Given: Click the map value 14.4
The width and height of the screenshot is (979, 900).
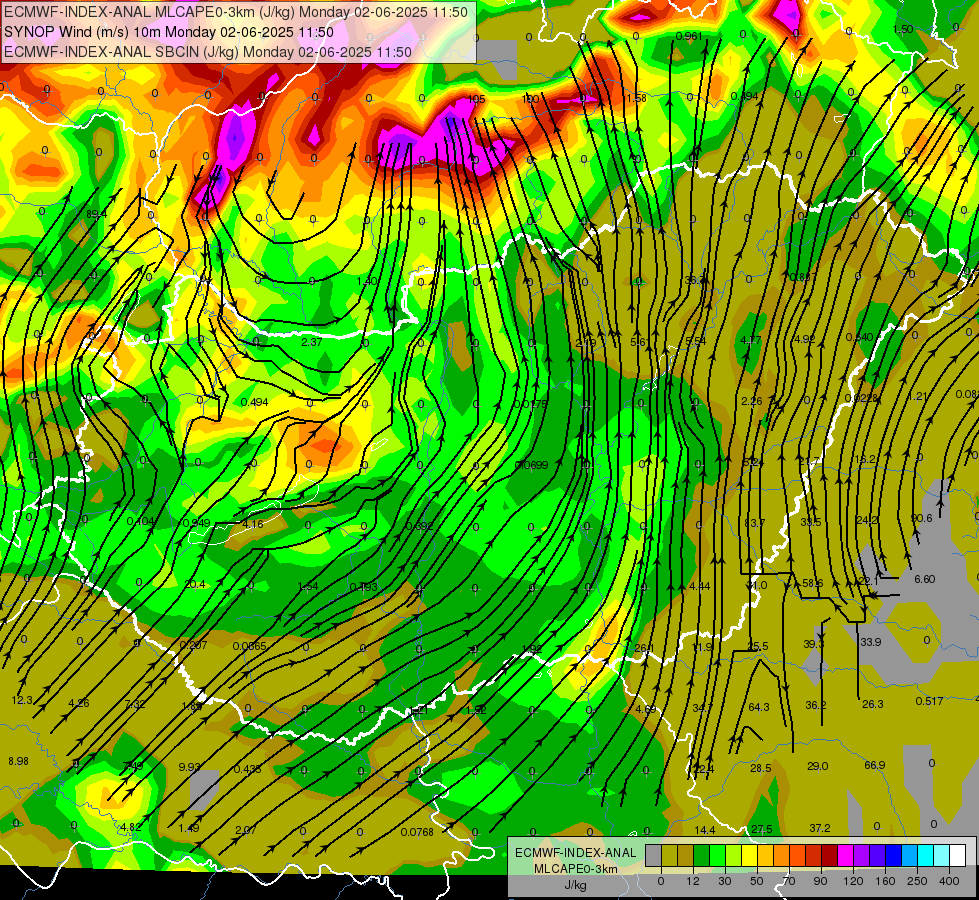Looking at the screenshot, I should (705, 829).
